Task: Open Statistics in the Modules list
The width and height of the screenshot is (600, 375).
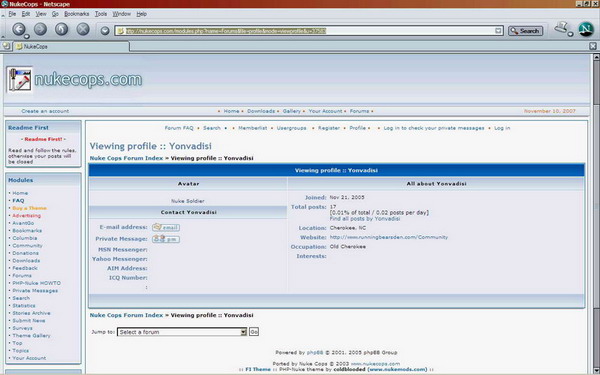Action: 24,306
